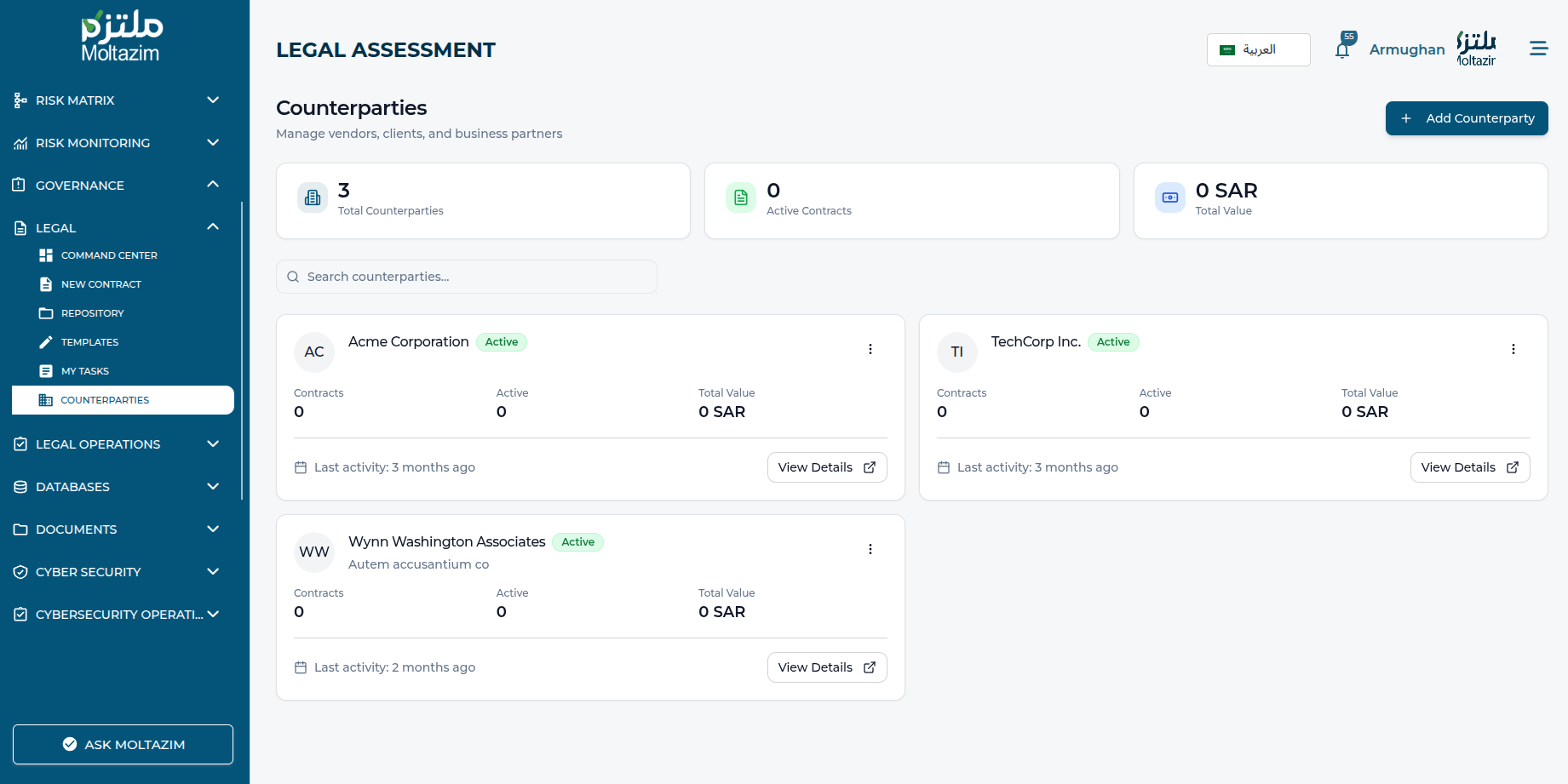Open Acme Corporation's three-dot options menu

[870, 349]
